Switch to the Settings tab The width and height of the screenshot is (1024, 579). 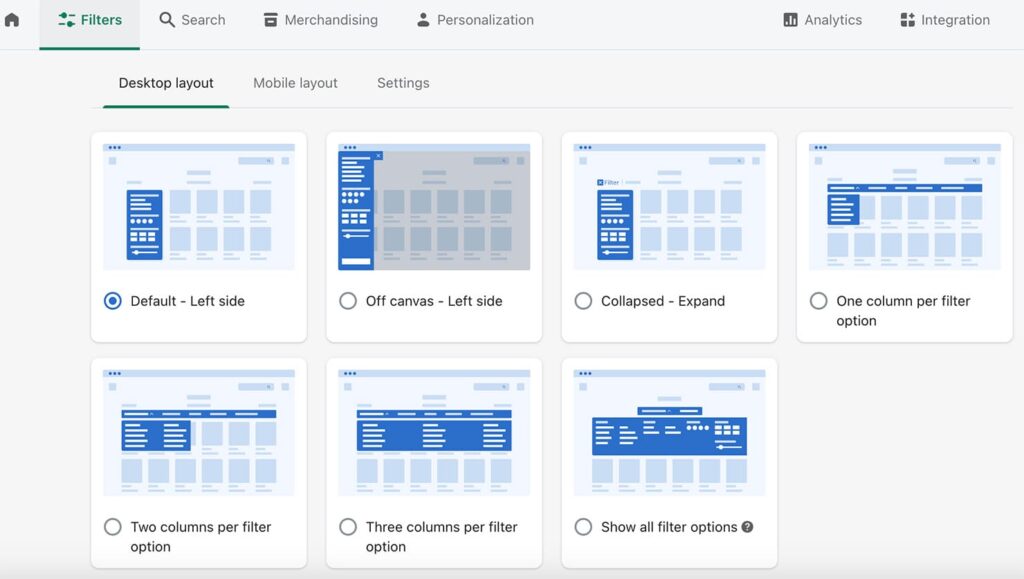[403, 83]
